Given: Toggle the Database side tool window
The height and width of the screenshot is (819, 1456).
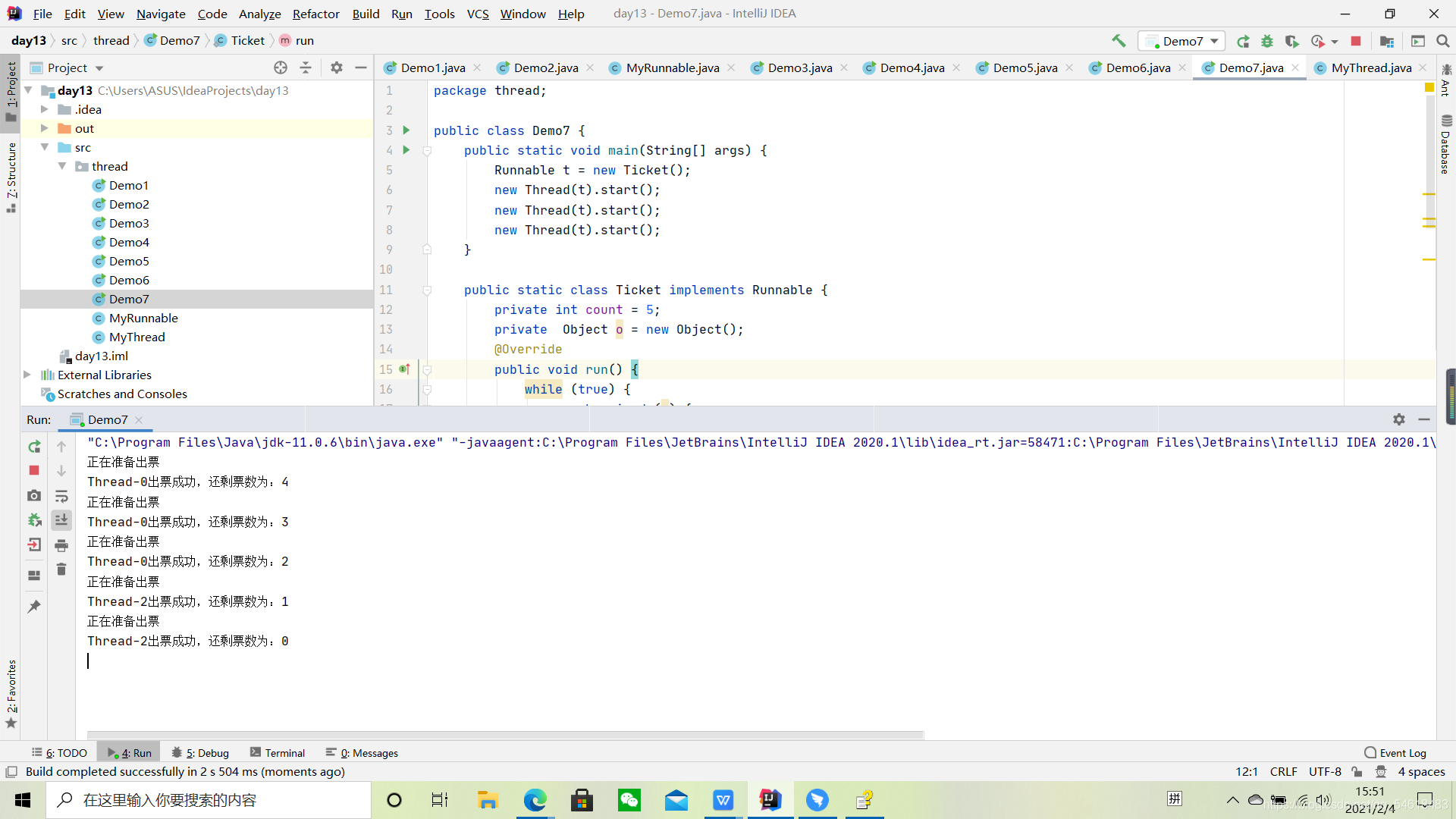Looking at the screenshot, I should click(x=1446, y=144).
